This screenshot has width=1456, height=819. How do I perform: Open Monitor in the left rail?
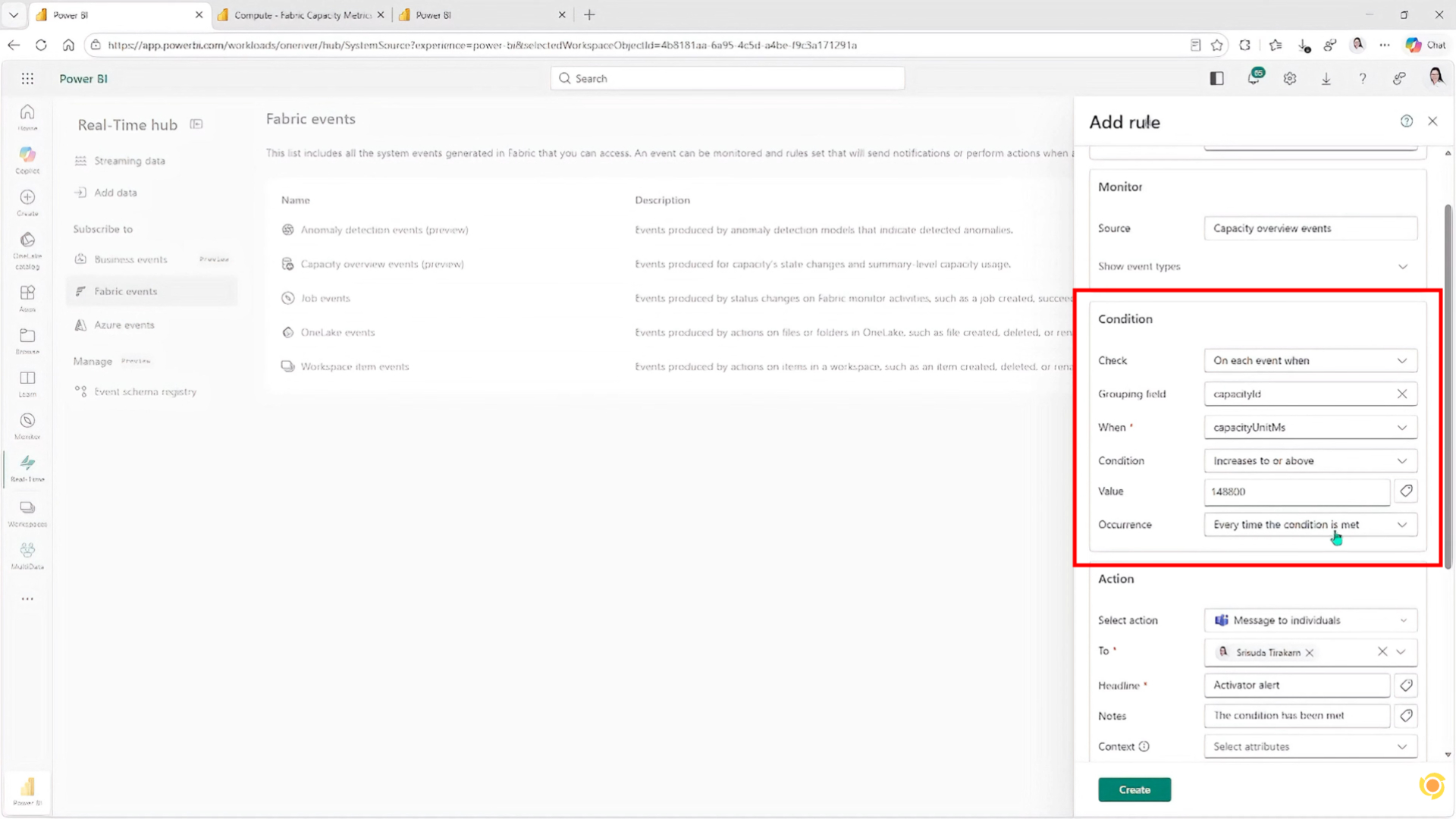[27, 425]
